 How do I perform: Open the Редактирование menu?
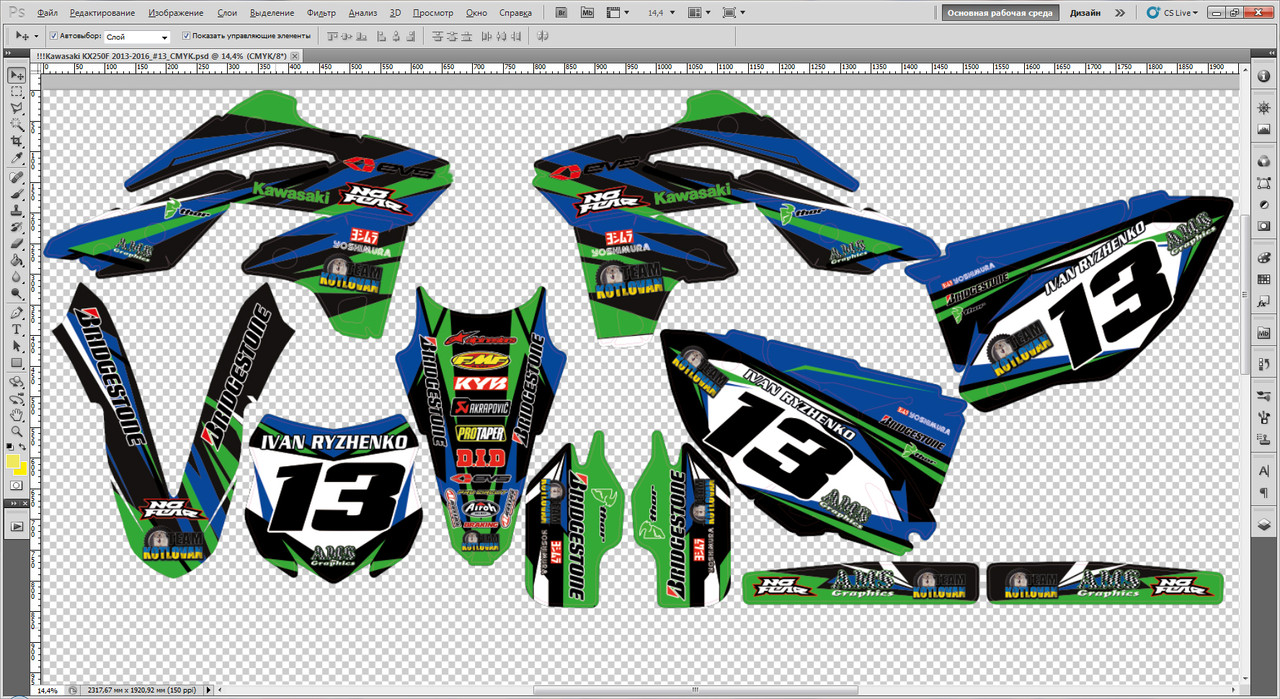103,13
